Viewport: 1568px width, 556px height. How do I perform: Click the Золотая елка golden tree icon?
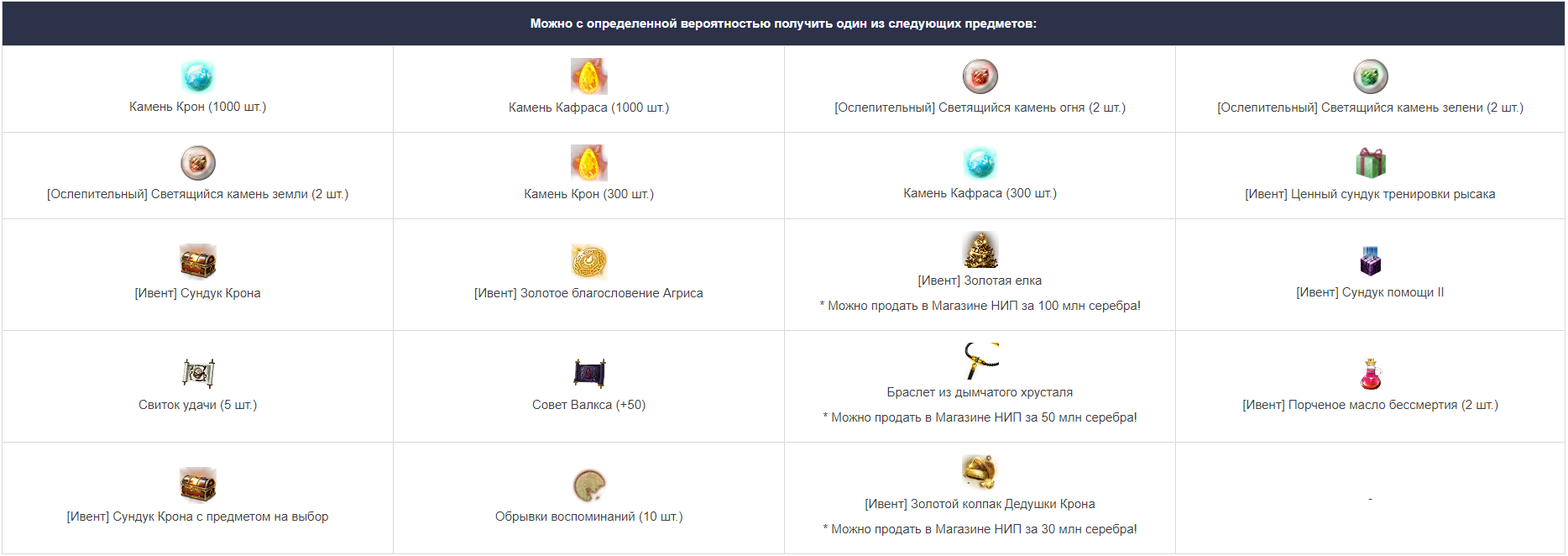coord(980,249)
